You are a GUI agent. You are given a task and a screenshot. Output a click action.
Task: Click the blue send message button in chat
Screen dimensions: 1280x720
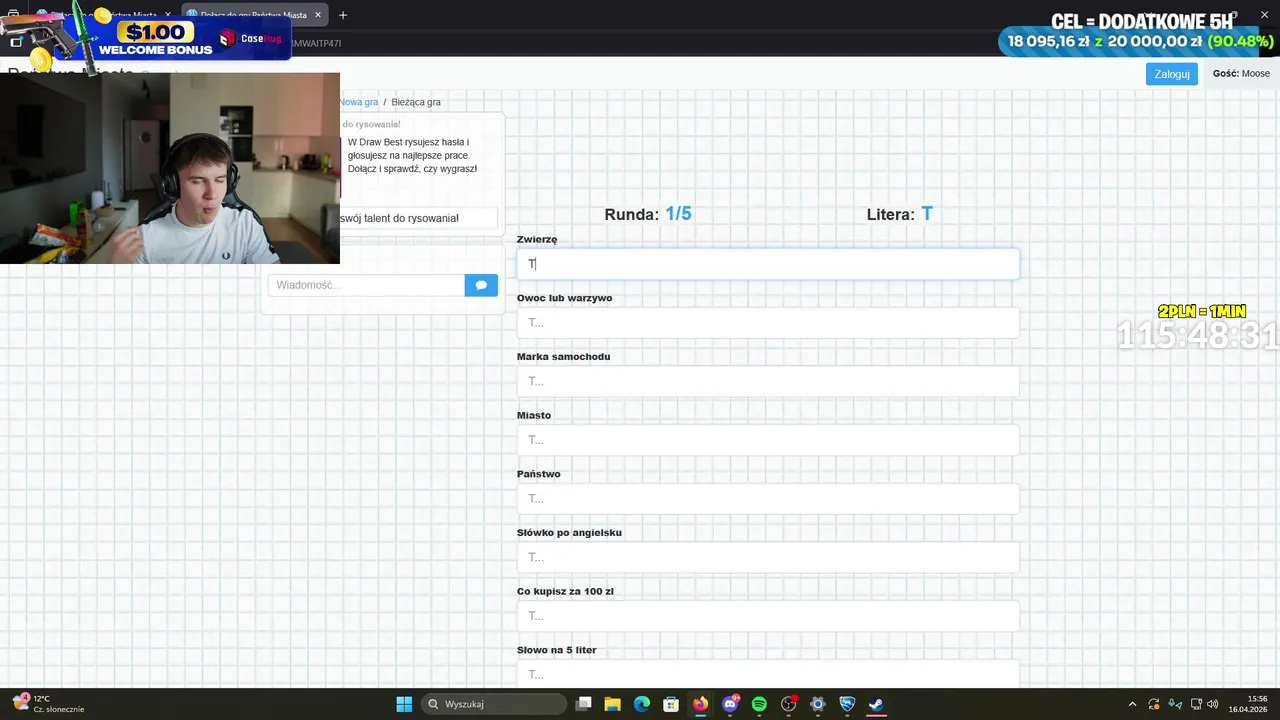[481, 285]
